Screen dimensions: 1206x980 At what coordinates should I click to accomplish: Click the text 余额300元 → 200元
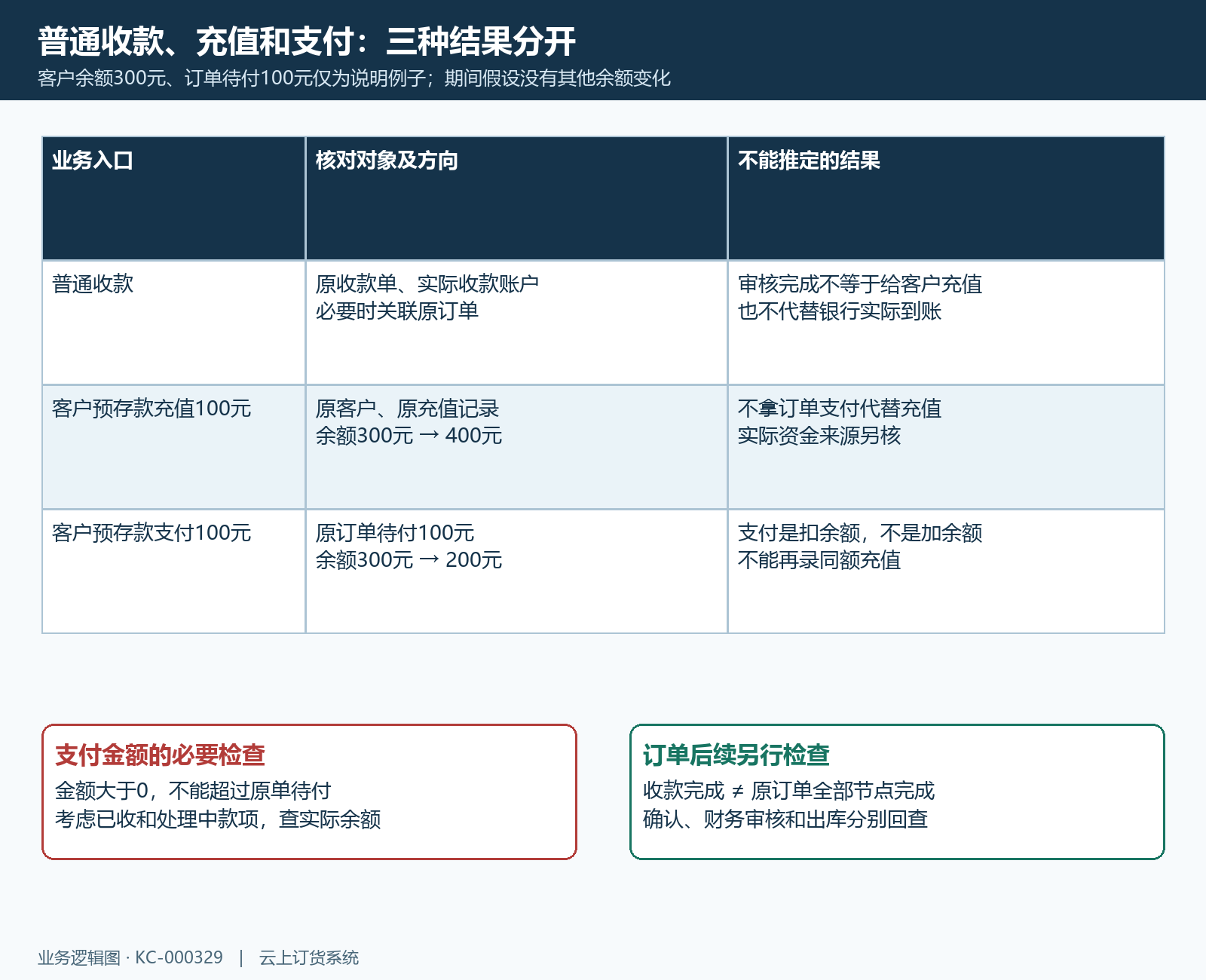pyautogui.click(x=409, y=560)
